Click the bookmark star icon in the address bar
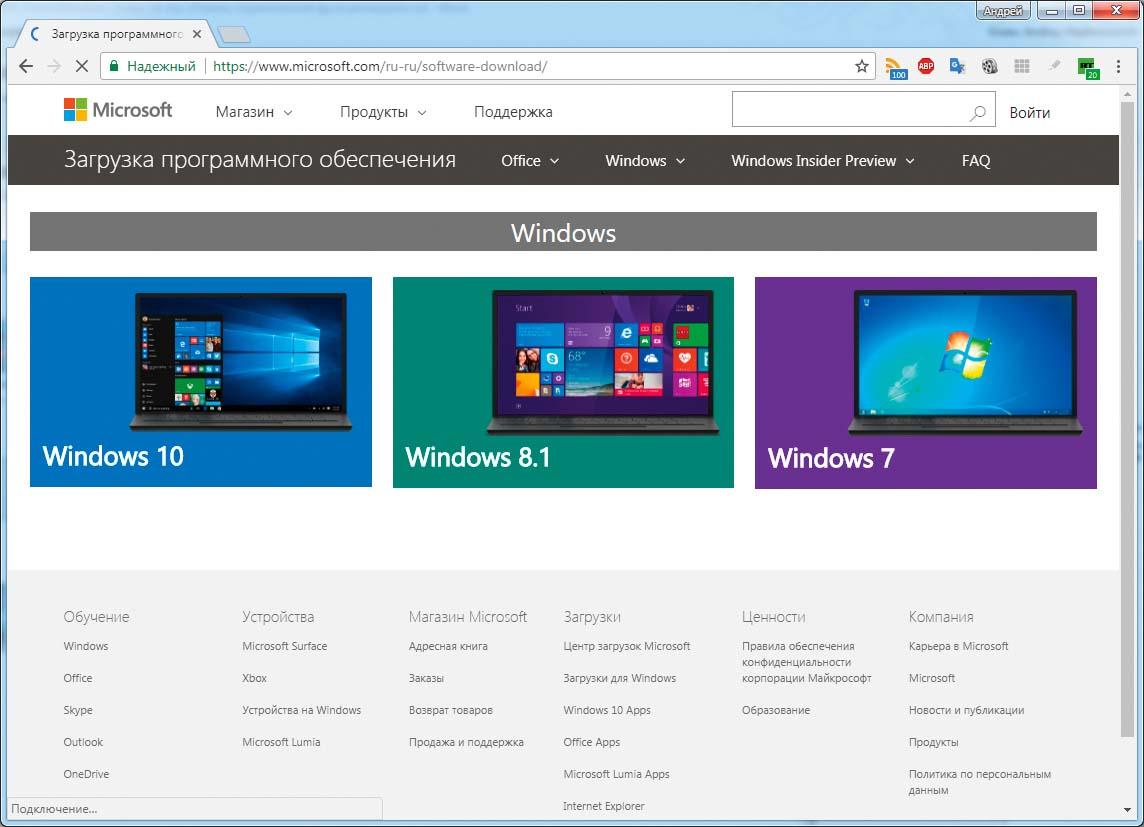The image size is (1144, 827). coord(861,67)
